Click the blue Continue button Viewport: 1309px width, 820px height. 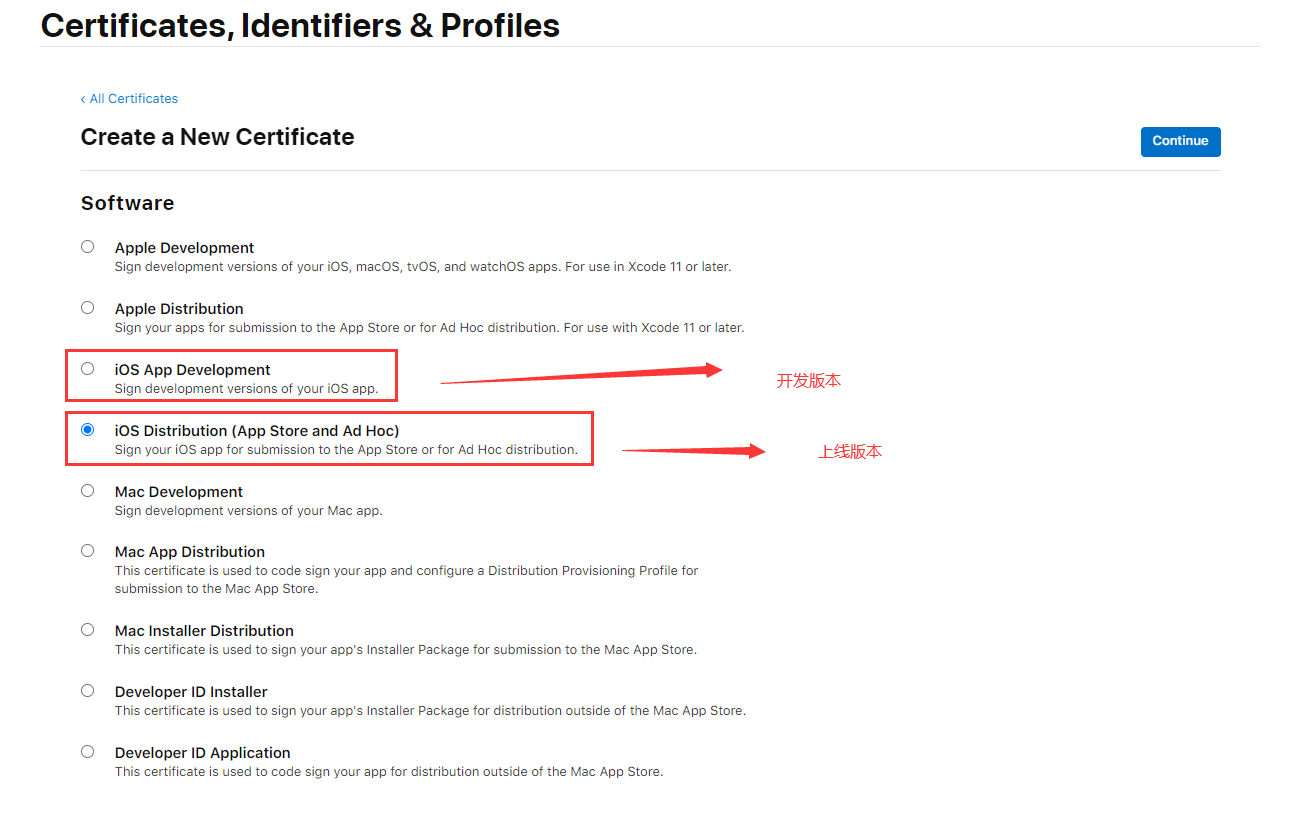click(1180, 141)
